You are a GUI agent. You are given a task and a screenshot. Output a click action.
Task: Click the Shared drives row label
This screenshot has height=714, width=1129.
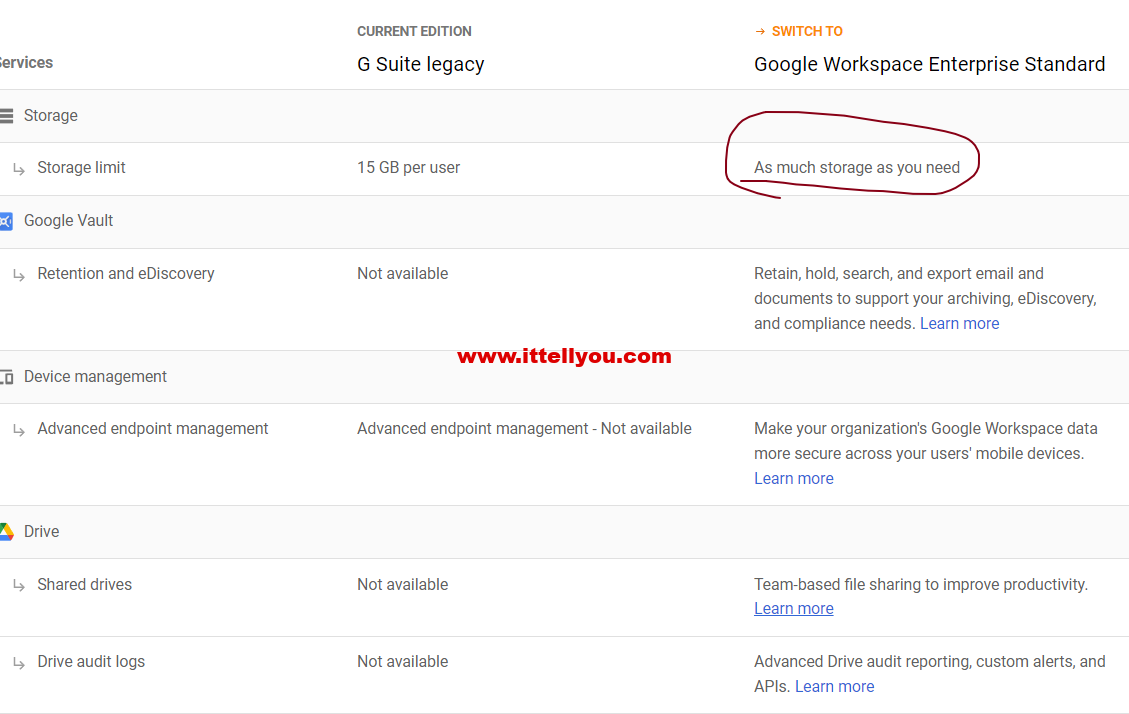[85, 584]
